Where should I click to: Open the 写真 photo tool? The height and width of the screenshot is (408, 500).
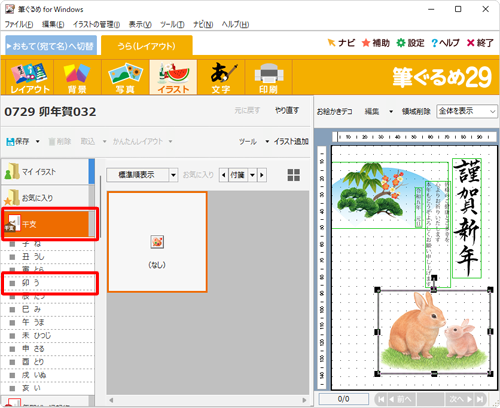pyautogui.click(x=125, y=77)
